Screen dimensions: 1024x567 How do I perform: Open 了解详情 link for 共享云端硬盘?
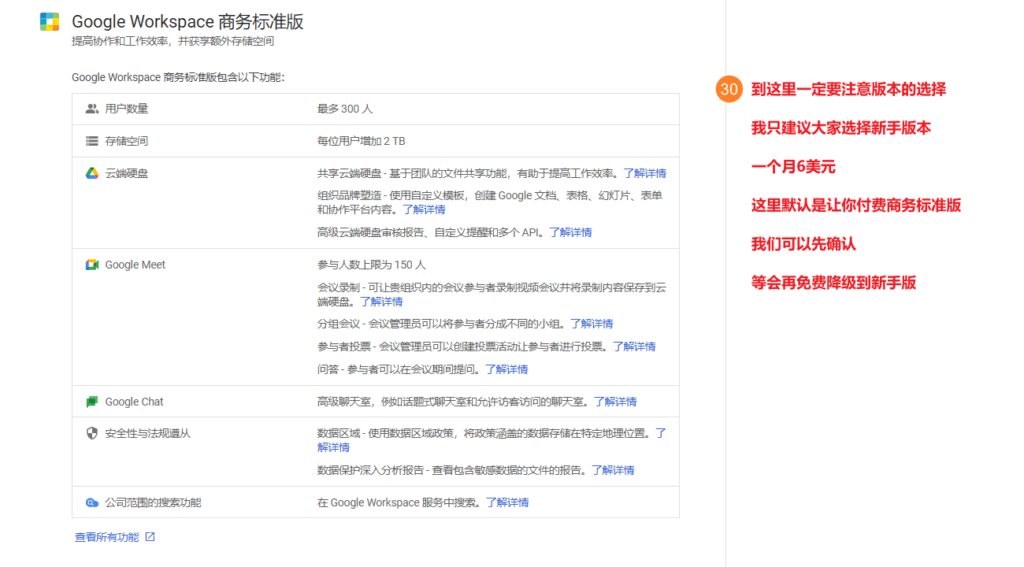coord(645,173)
